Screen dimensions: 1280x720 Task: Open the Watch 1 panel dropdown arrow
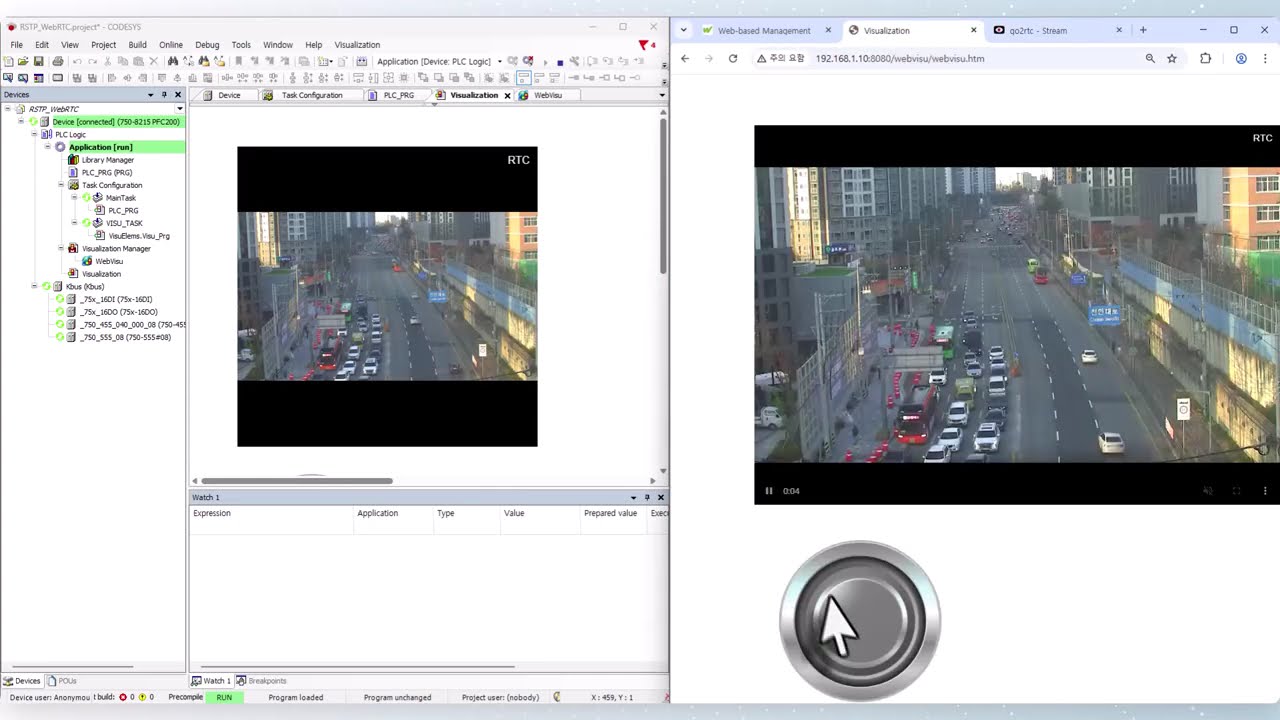(633, 497)
